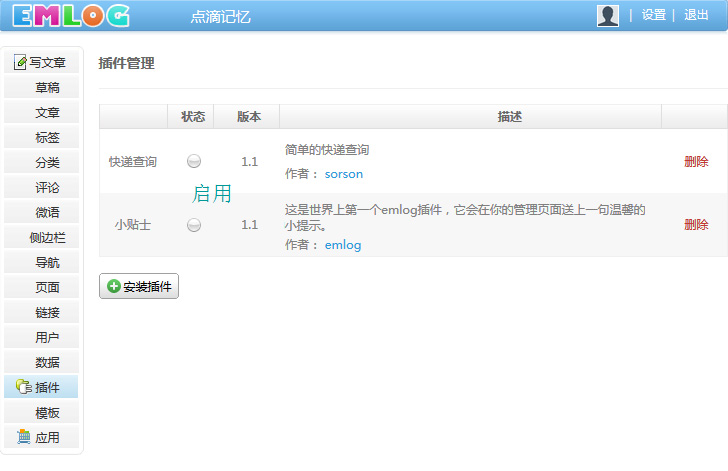
Task: Open author sorson link
Action: coord(344,174)
